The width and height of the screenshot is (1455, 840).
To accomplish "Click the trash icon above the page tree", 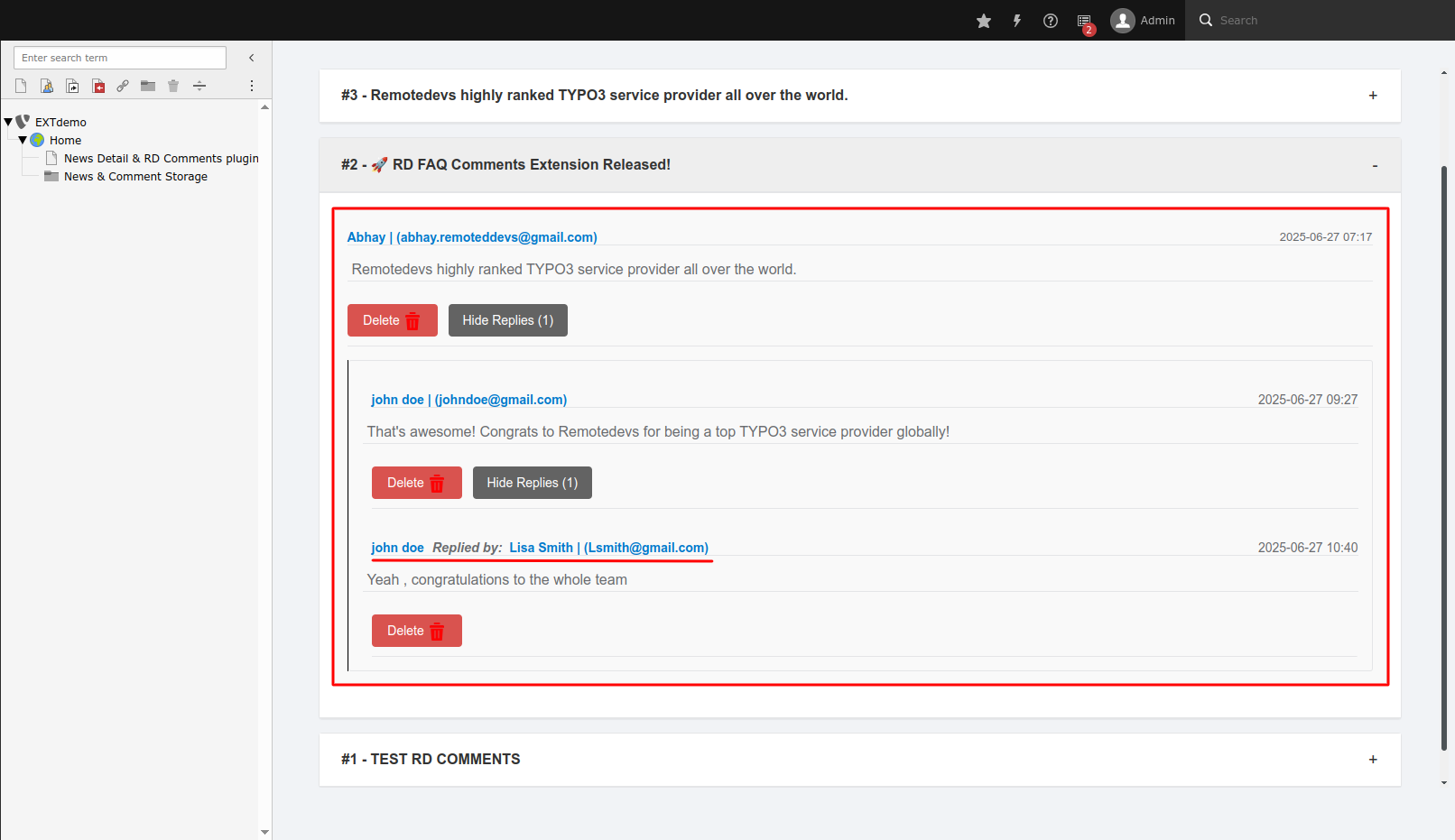I will (x=172, y=86).
